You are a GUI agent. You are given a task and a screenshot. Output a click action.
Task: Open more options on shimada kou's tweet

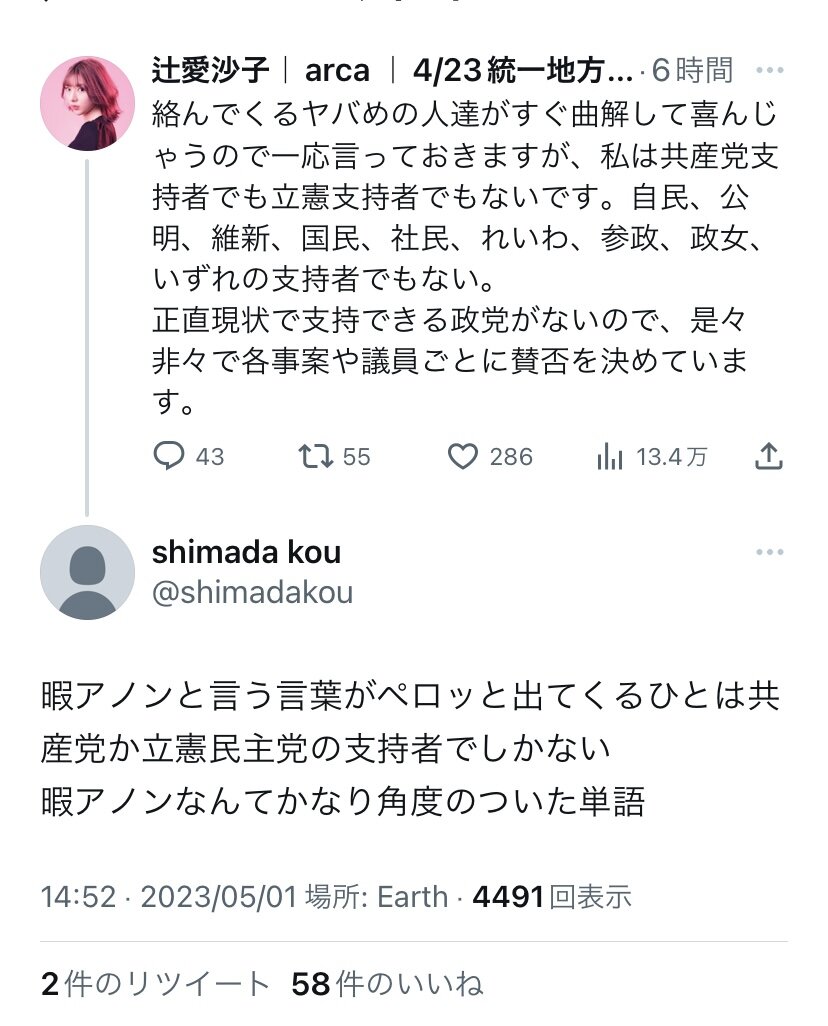(x=770, y=553)
